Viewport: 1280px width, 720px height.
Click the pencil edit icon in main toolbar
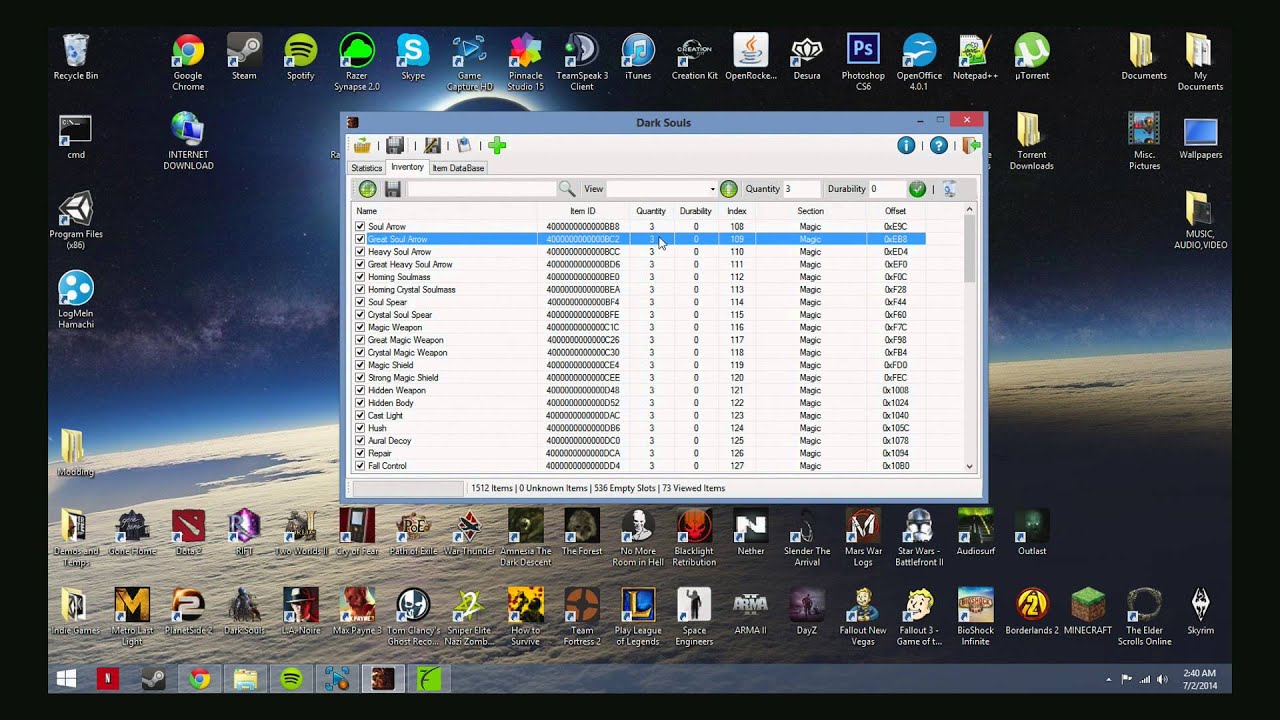coord(432,146)
